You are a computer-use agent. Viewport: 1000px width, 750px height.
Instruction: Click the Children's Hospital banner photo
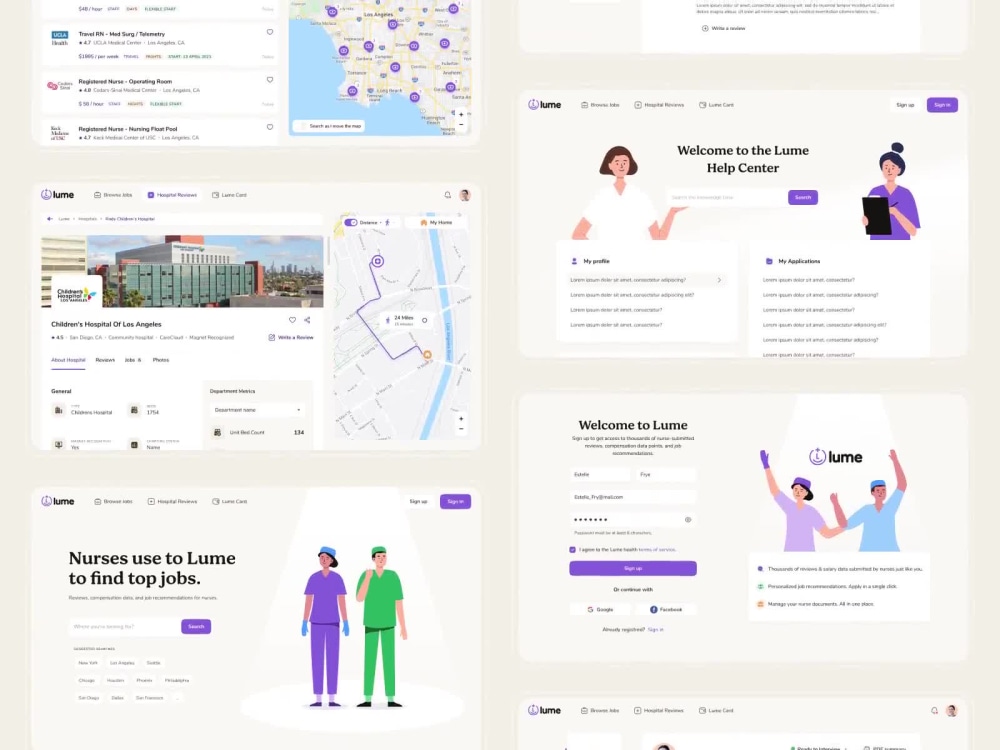coord(182,272)
